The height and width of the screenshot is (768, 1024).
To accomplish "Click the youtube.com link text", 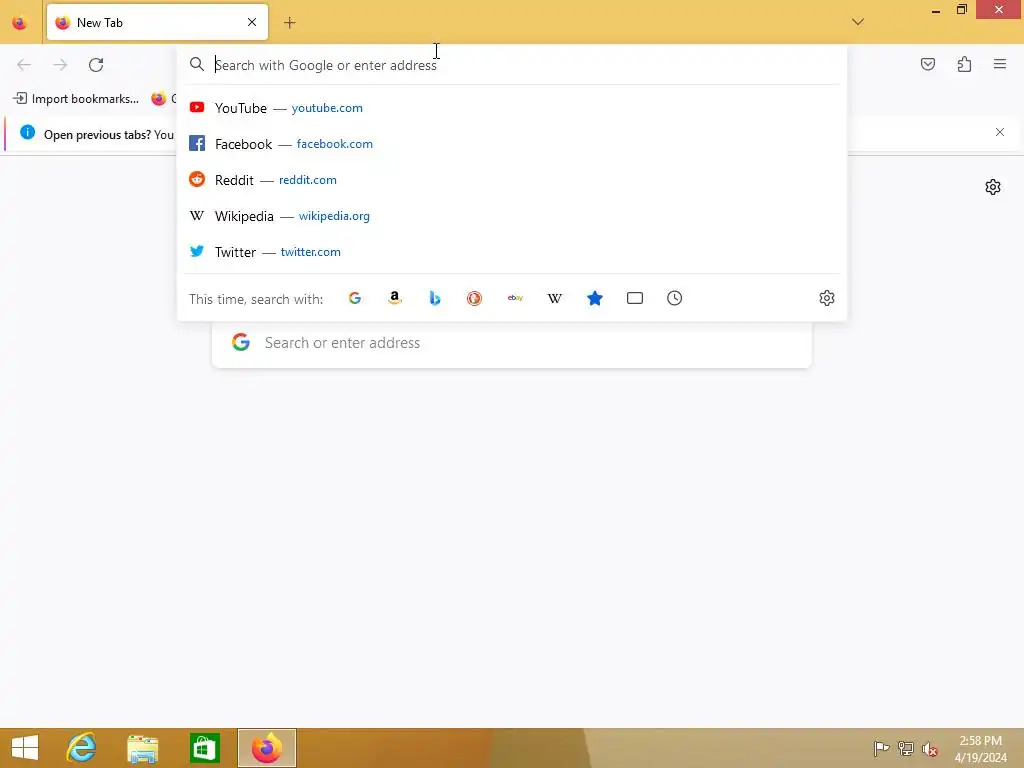I will (327, 108).
